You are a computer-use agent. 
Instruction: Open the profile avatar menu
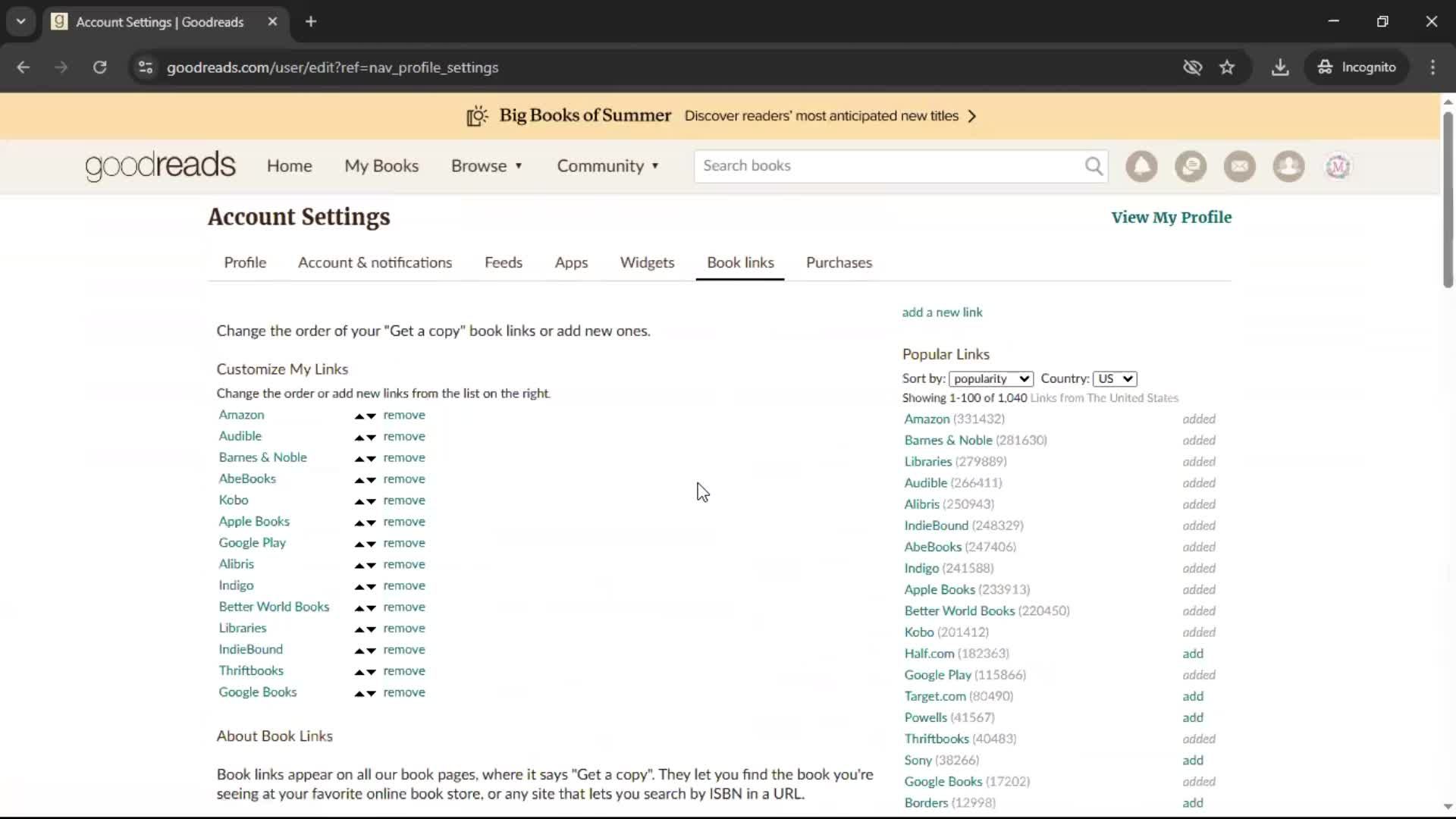[1338, 166]
